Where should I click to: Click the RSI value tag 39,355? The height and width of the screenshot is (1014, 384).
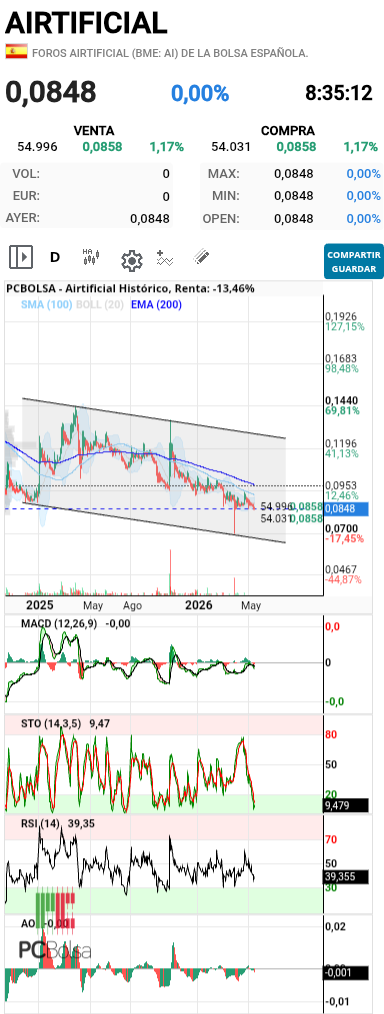346,877
